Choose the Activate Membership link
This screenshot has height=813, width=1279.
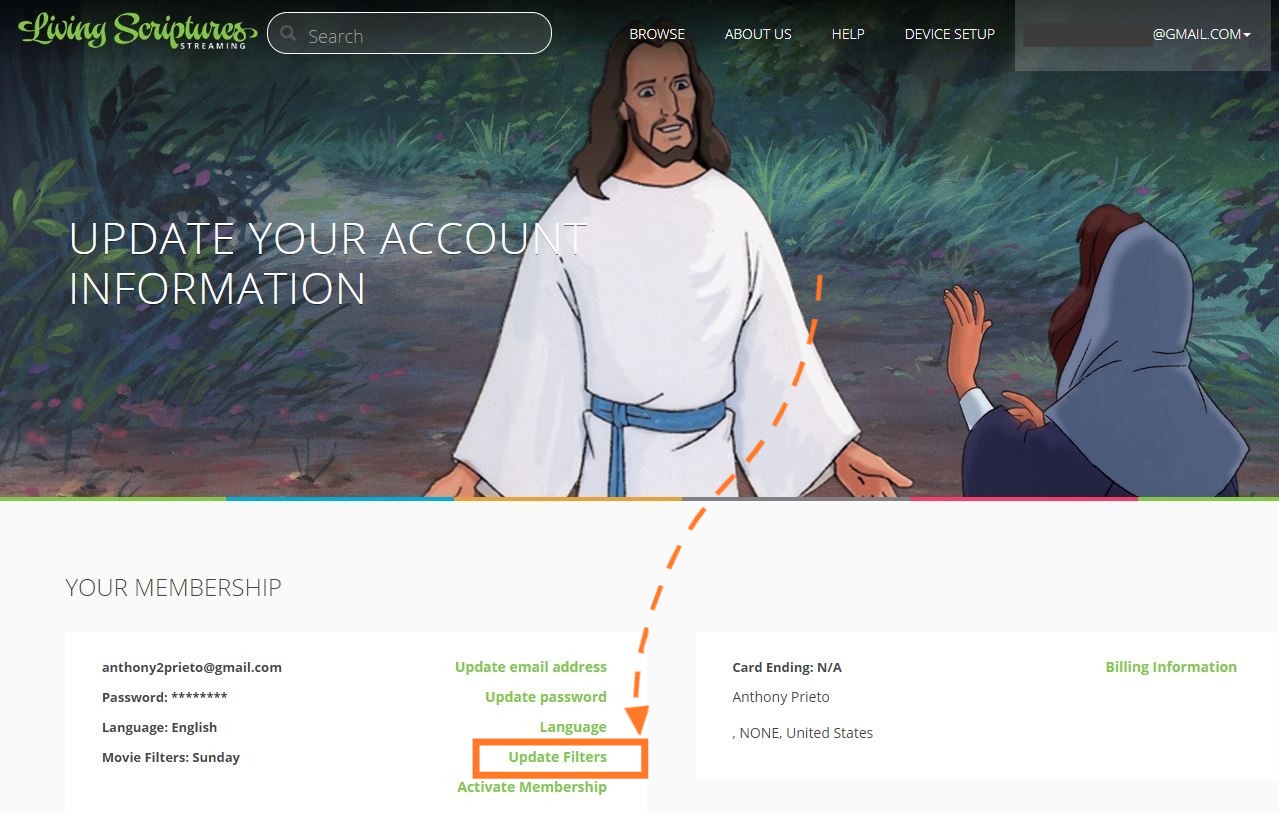click(532, 787)
